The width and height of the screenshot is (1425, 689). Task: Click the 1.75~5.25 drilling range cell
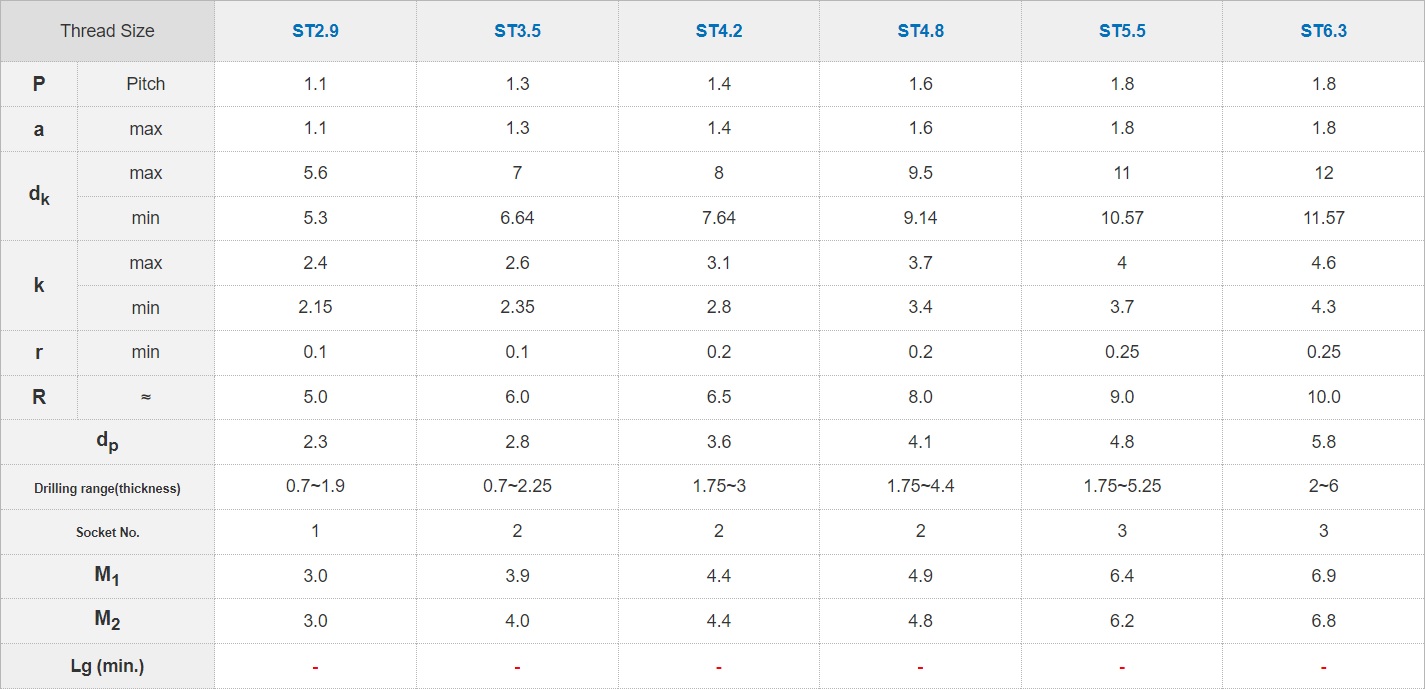click(x=1122, y=487)
